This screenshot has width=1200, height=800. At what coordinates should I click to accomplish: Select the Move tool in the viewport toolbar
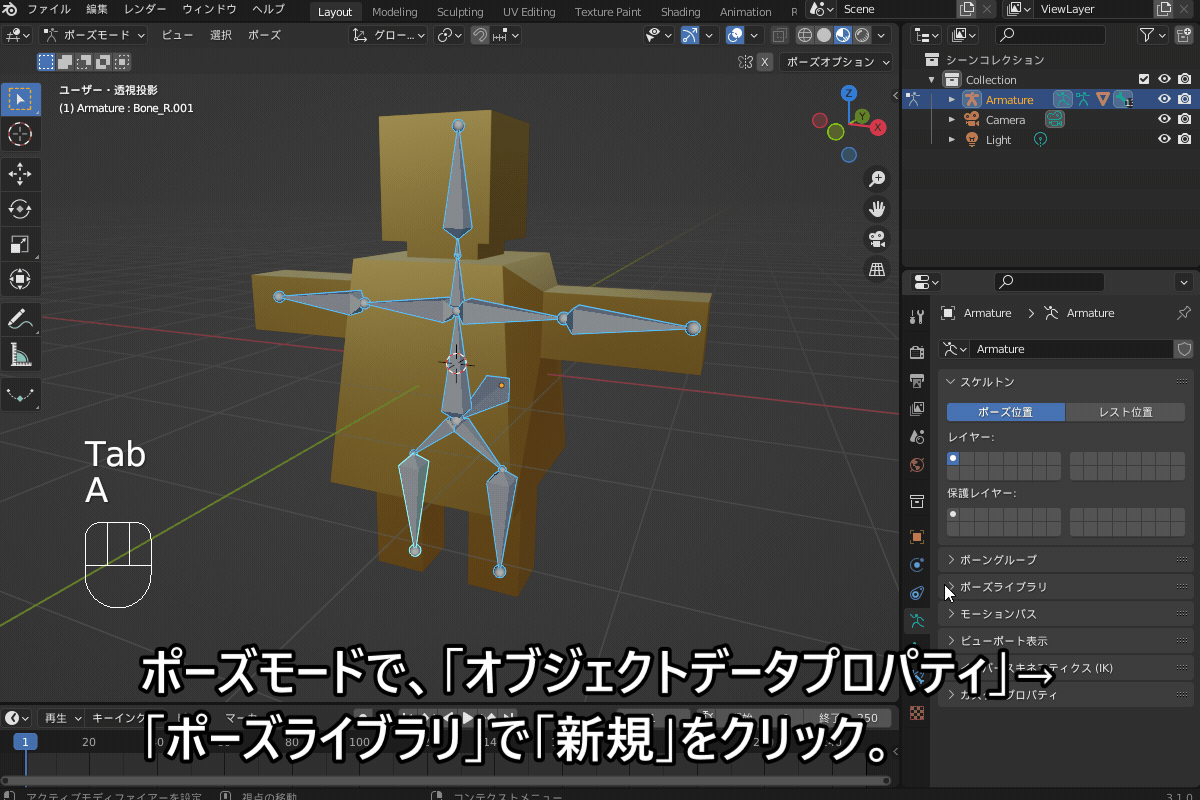click(x=20, y=174)
